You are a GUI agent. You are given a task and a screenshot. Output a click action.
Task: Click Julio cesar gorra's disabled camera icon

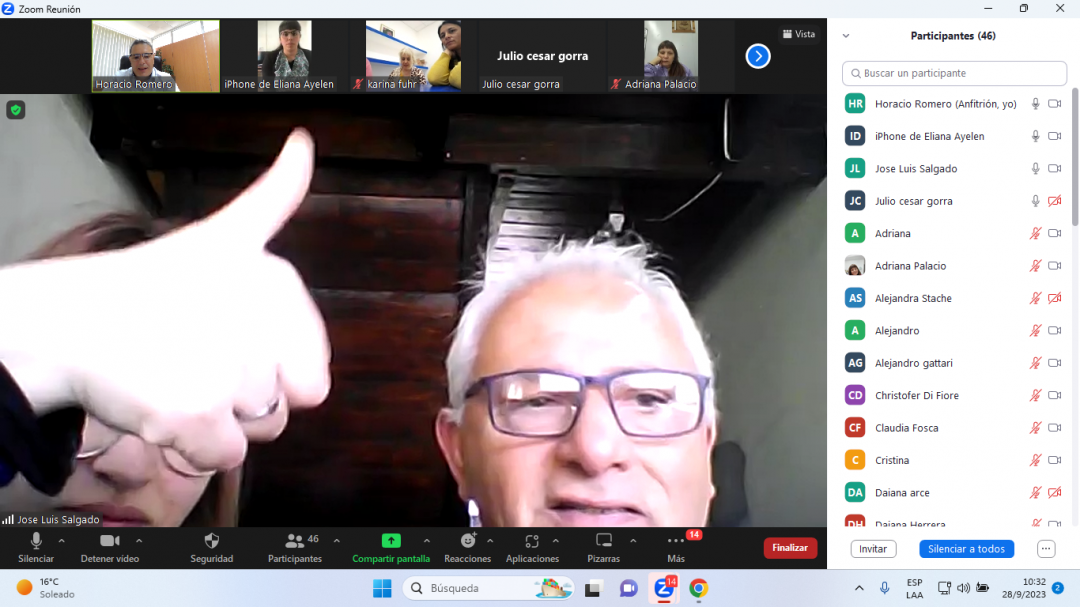pos(1055,201)
